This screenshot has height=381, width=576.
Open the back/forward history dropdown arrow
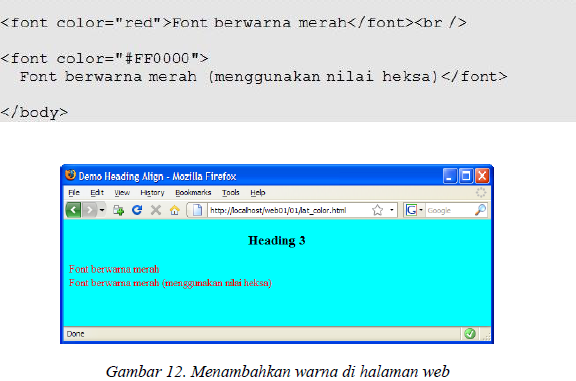click(102, 210)
